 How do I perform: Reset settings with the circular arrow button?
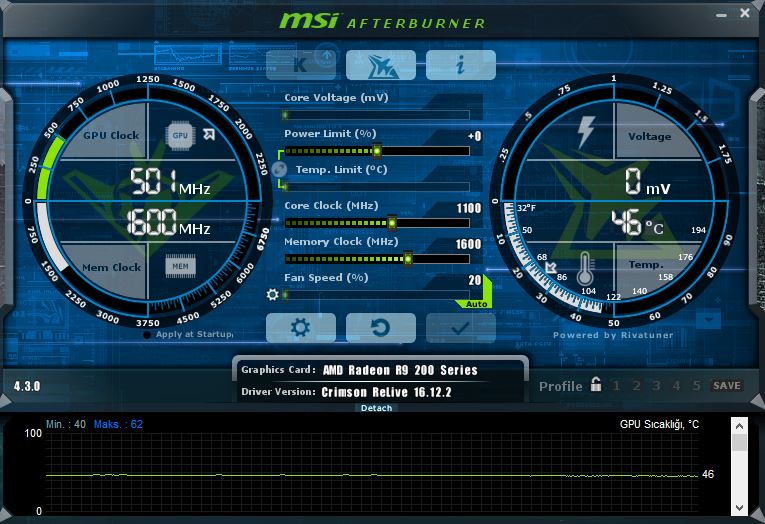tap(381, 328)
